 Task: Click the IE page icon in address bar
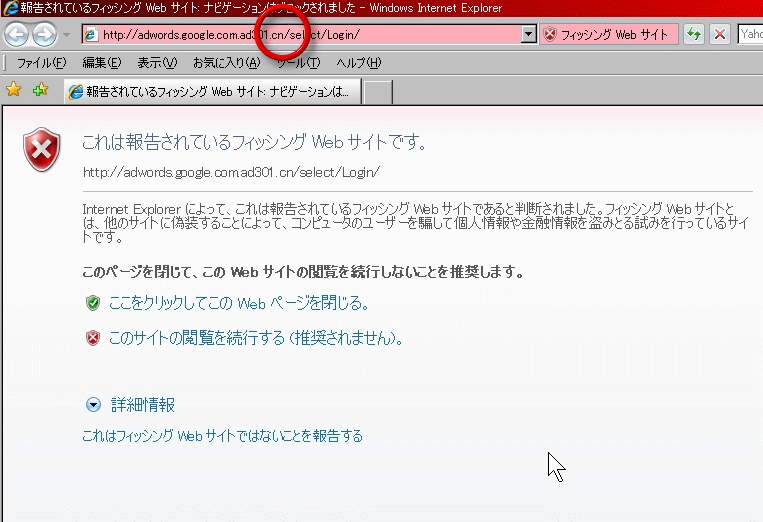pos(91,35)
